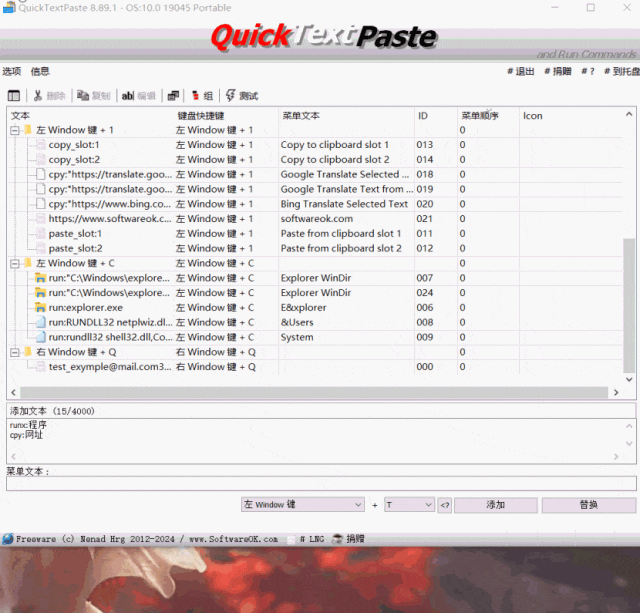The width and height of the screenshot is (640, 613).
Task: Click the horizontal scrollbar thumb of list
Action: tap(314, 393)
